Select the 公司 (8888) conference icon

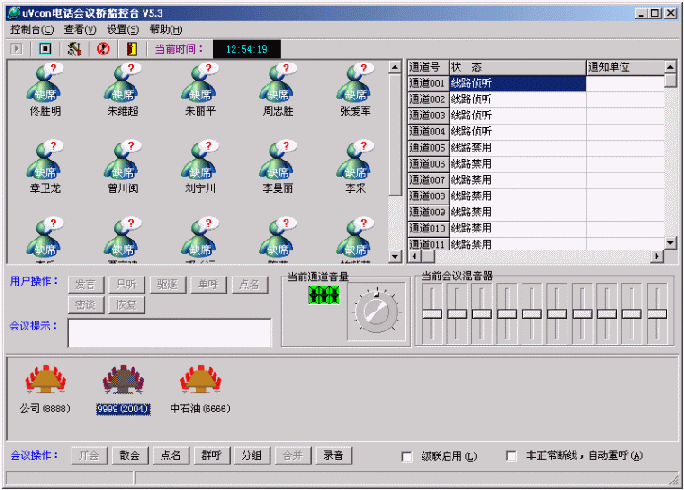tap(43, 384)
